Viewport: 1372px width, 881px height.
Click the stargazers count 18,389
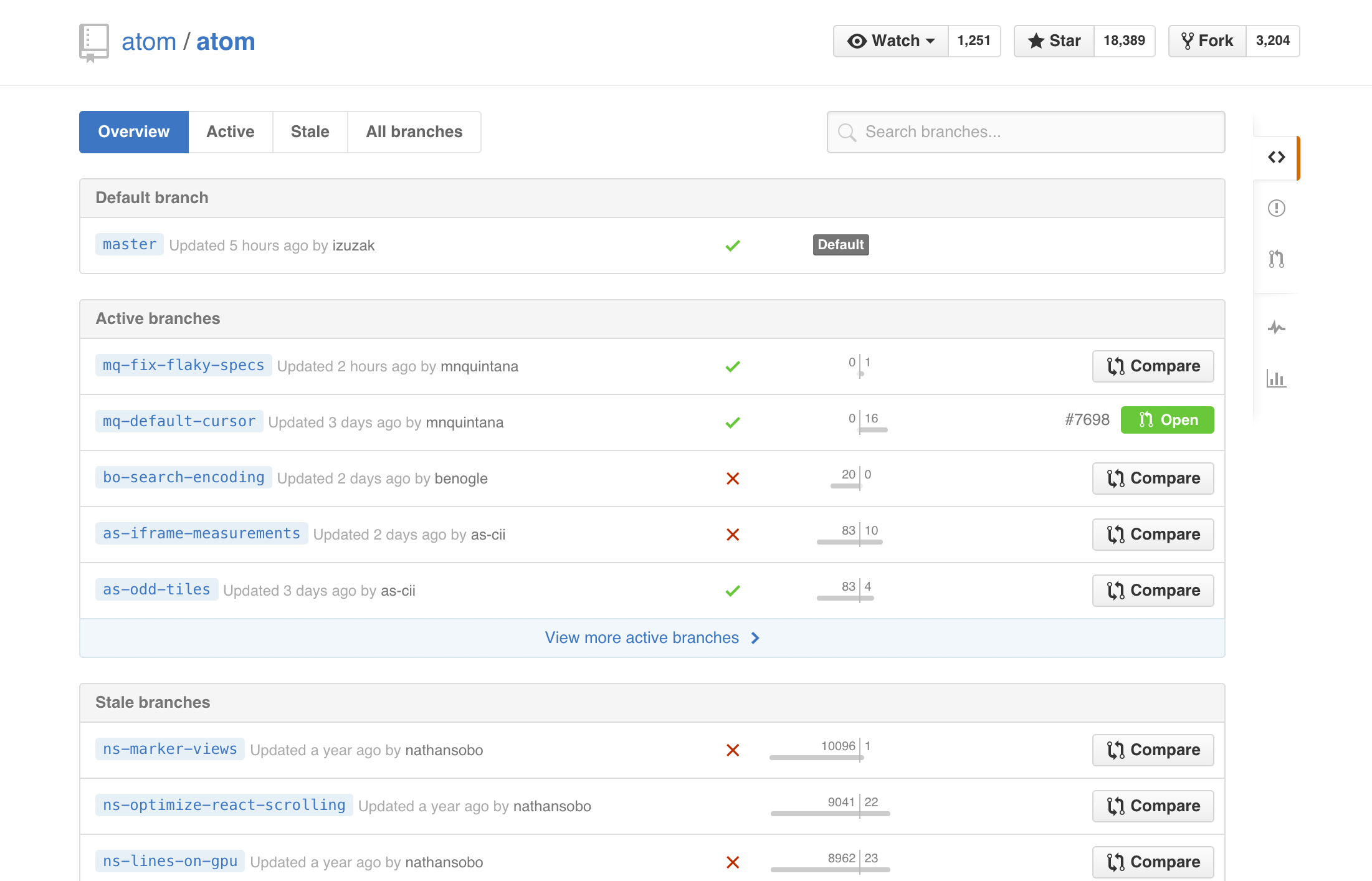[x=1124, y=41]
